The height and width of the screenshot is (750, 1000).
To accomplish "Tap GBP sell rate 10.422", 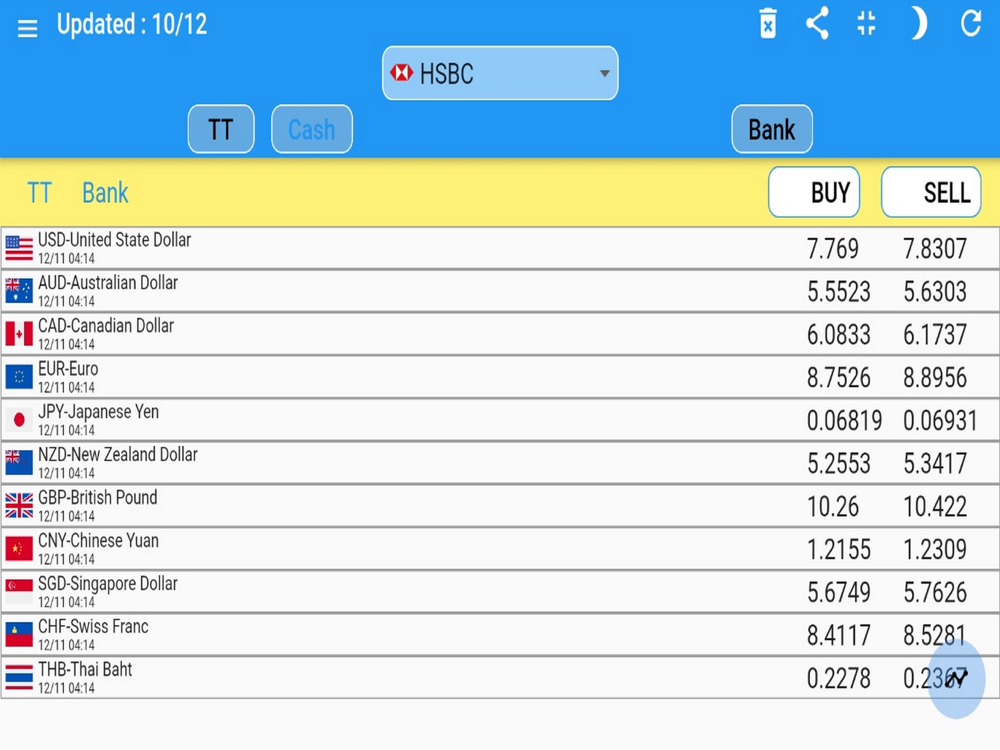I will (936, 506).
